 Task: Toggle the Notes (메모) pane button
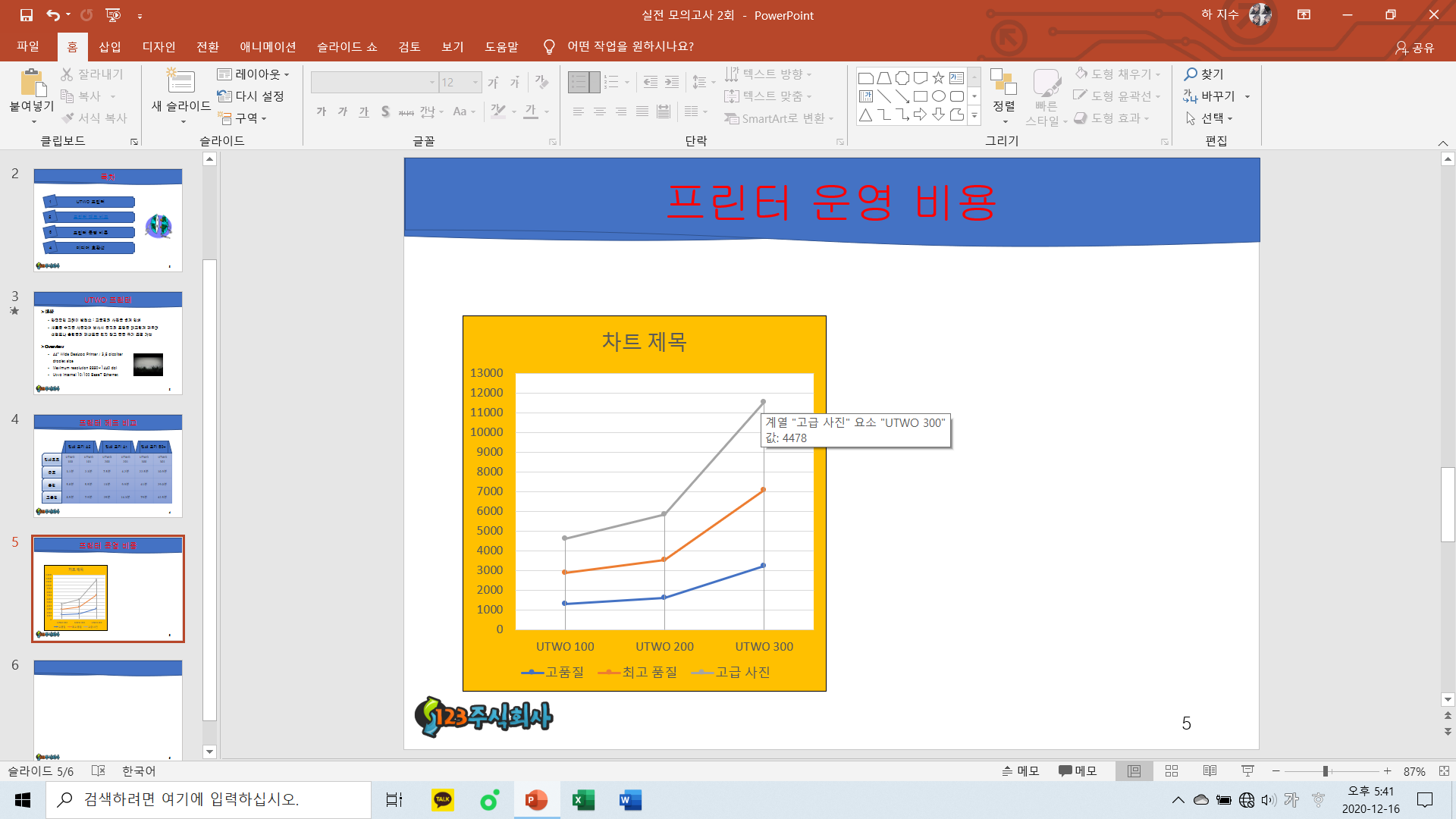click(1020, 770)
